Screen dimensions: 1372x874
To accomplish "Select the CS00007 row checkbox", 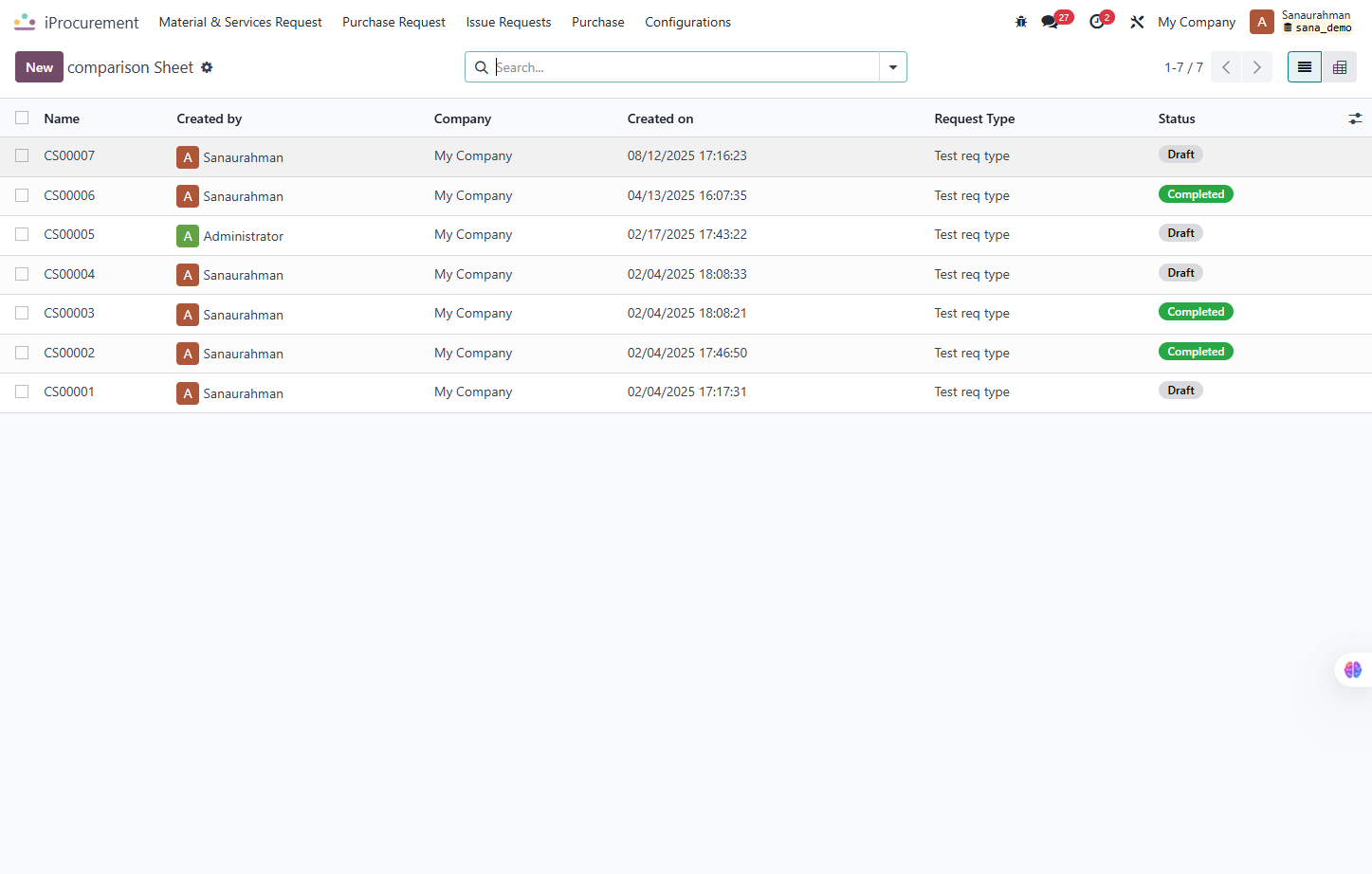I will (x=22, y=155).
